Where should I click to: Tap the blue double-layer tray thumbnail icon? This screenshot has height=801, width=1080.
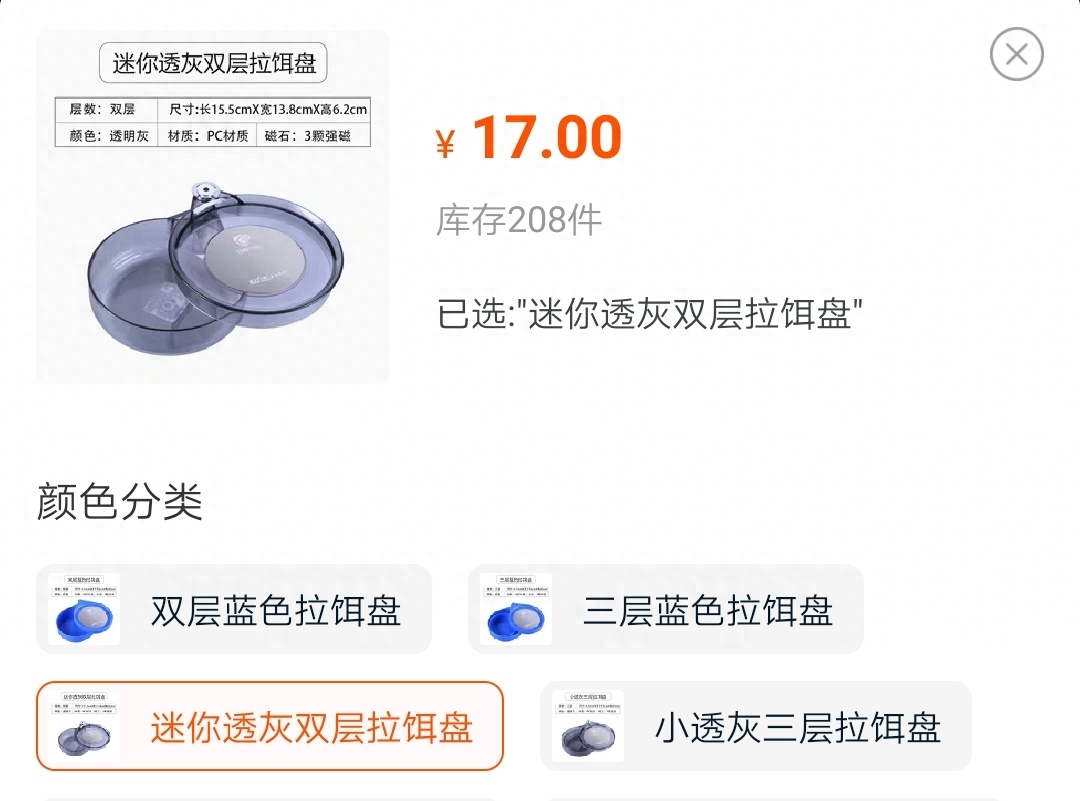[84, 609]
